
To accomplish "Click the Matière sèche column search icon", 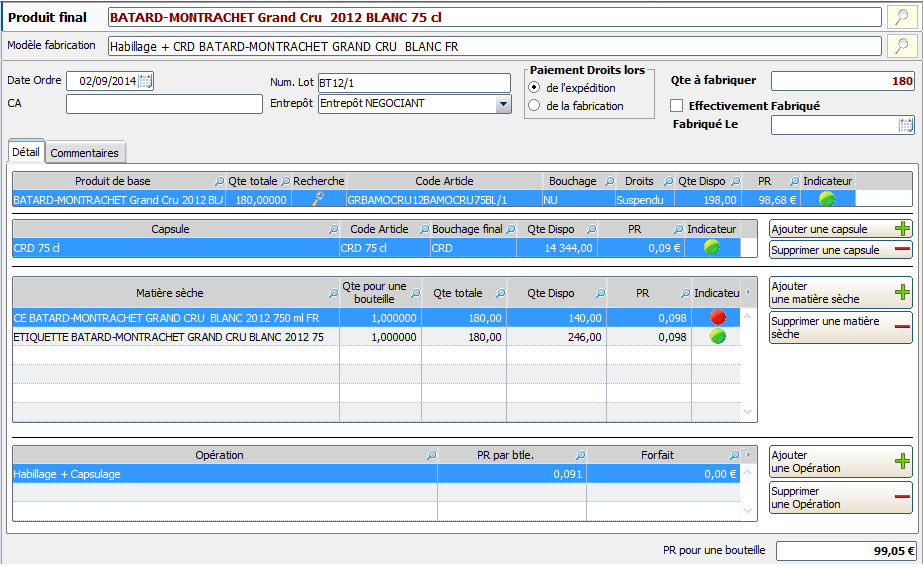I will click(x=333, y=293).
